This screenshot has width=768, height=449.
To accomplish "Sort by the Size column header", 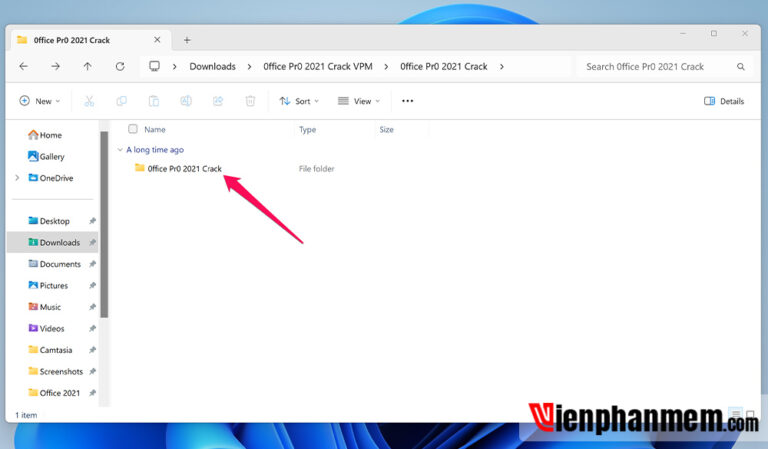I will coord(386,129).
